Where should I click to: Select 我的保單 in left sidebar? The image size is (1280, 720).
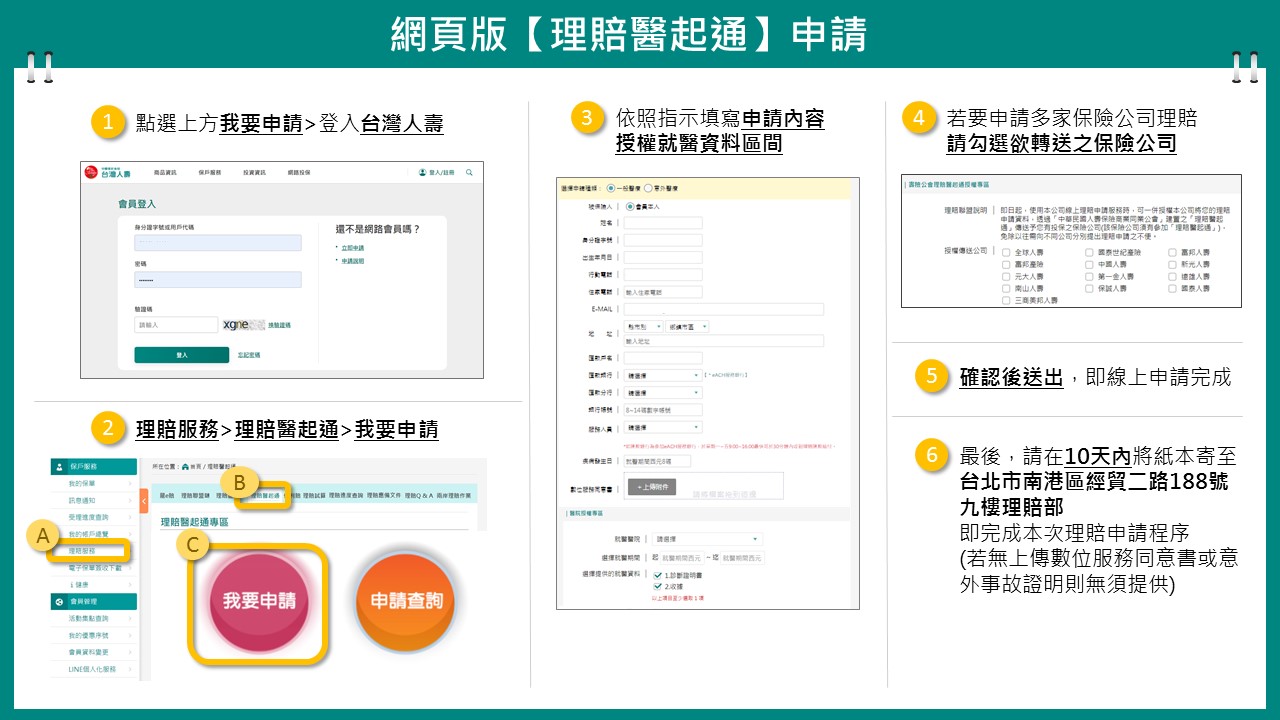click(94, 484)
